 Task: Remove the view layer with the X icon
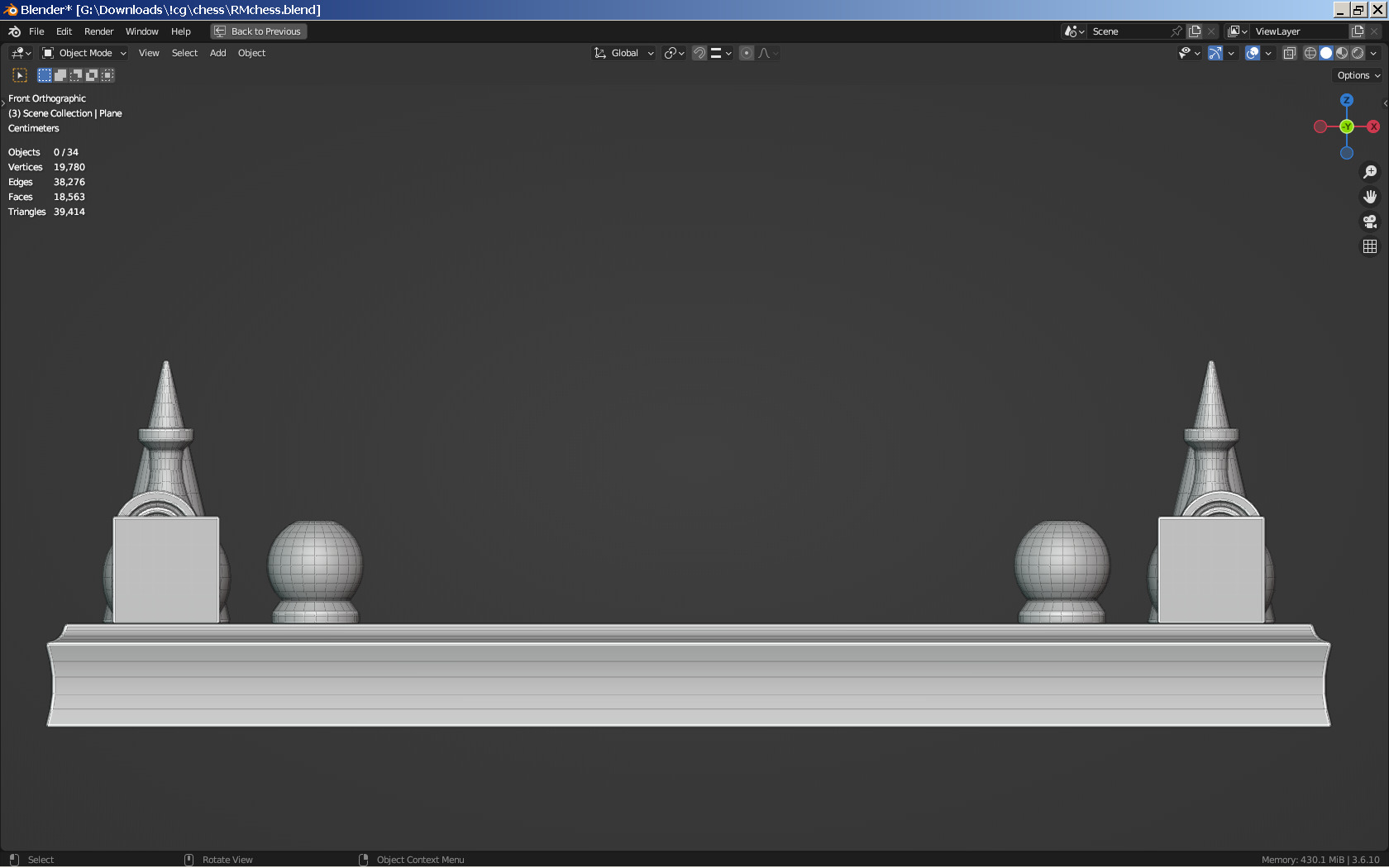pos(1374,31)
